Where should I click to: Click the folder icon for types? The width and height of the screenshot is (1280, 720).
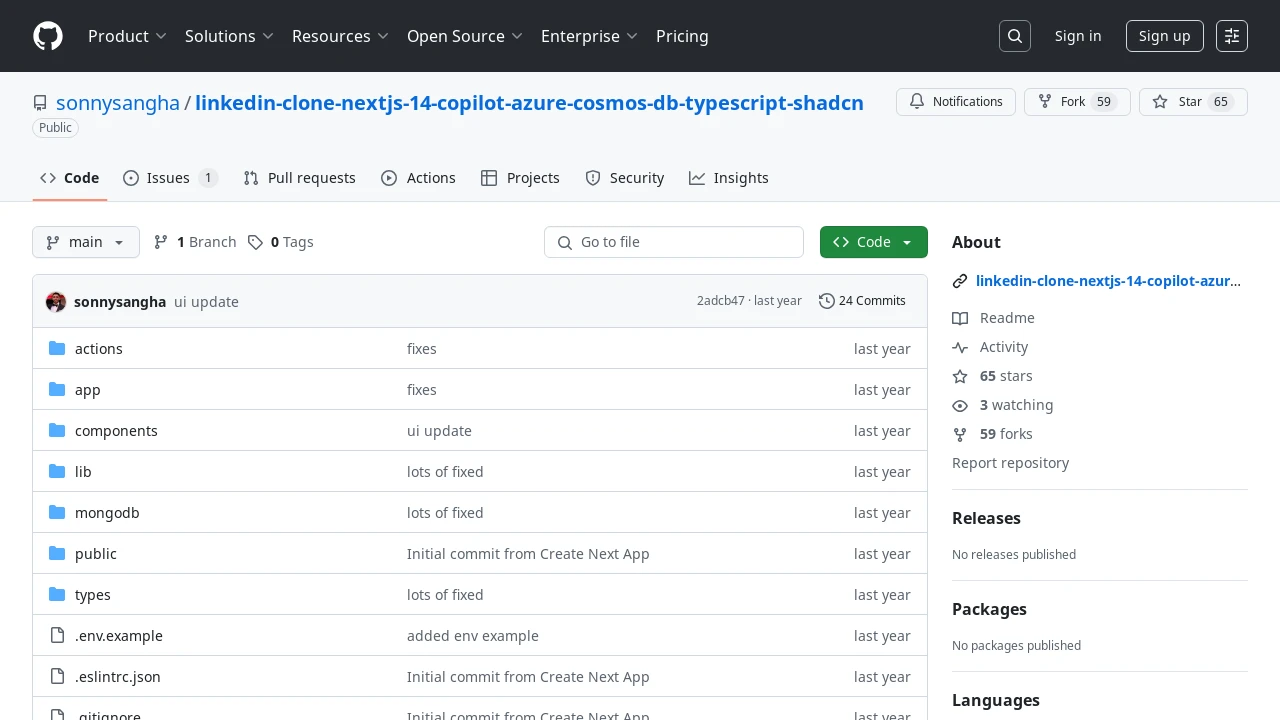(x=57, y=595)
